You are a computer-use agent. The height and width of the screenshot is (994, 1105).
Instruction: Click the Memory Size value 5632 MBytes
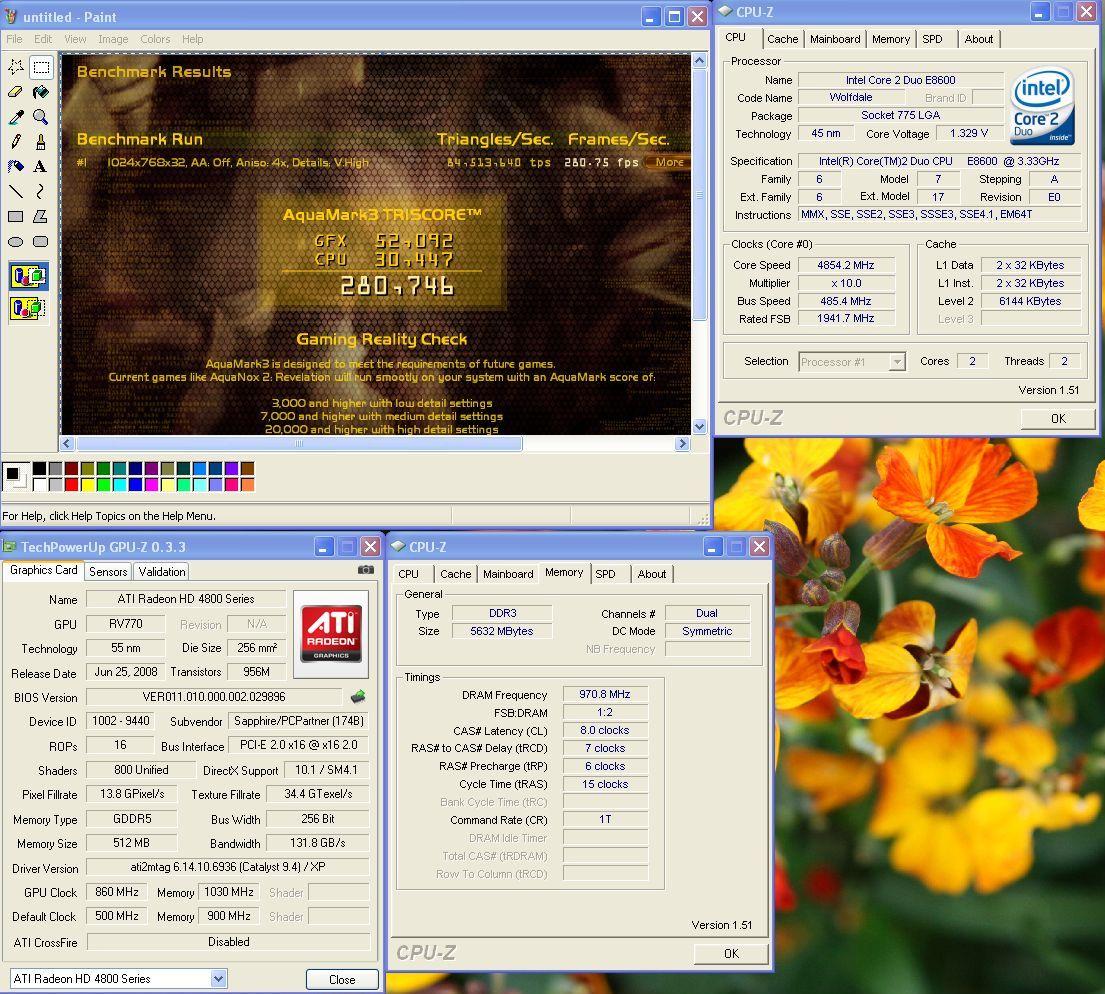[x=502, y=631]
